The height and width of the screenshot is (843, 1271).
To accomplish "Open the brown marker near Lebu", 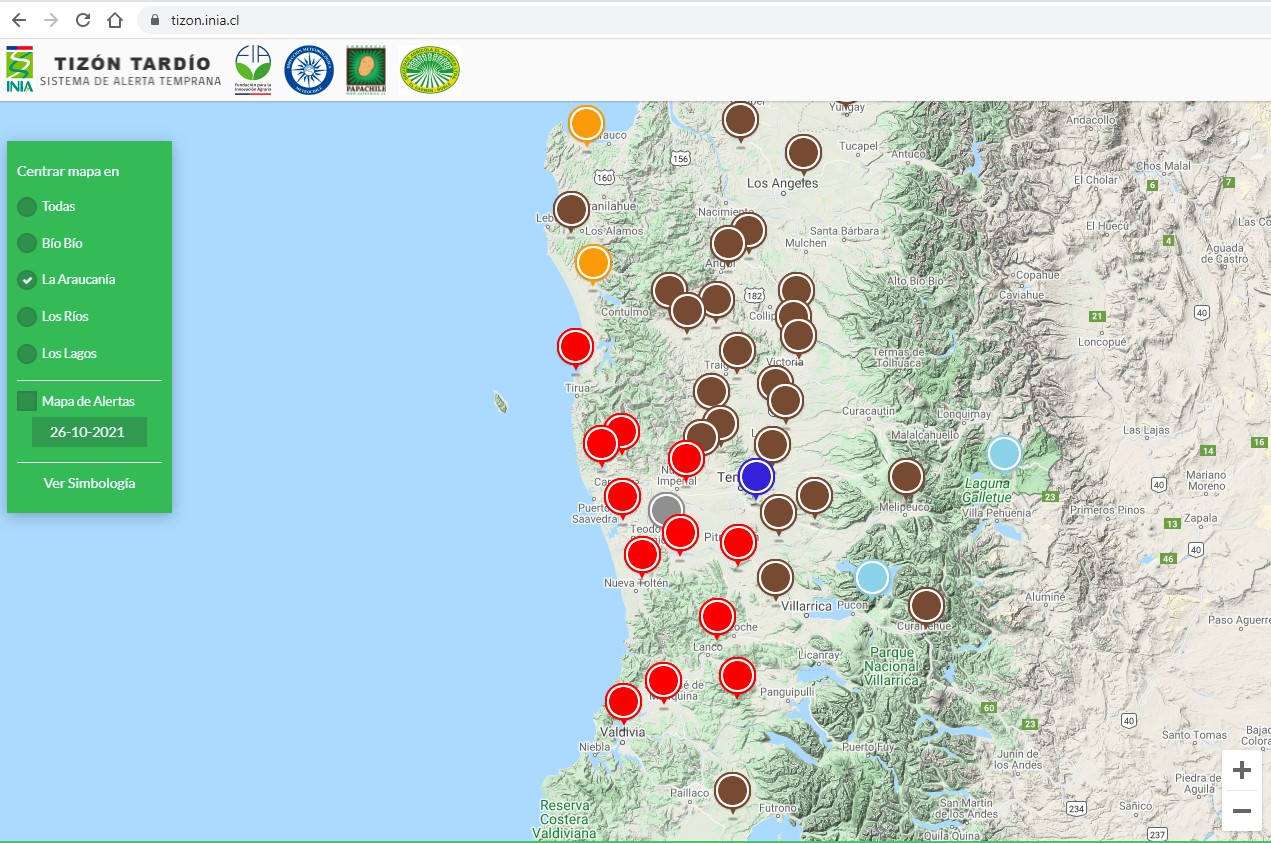I will click(x=571, y=210).
